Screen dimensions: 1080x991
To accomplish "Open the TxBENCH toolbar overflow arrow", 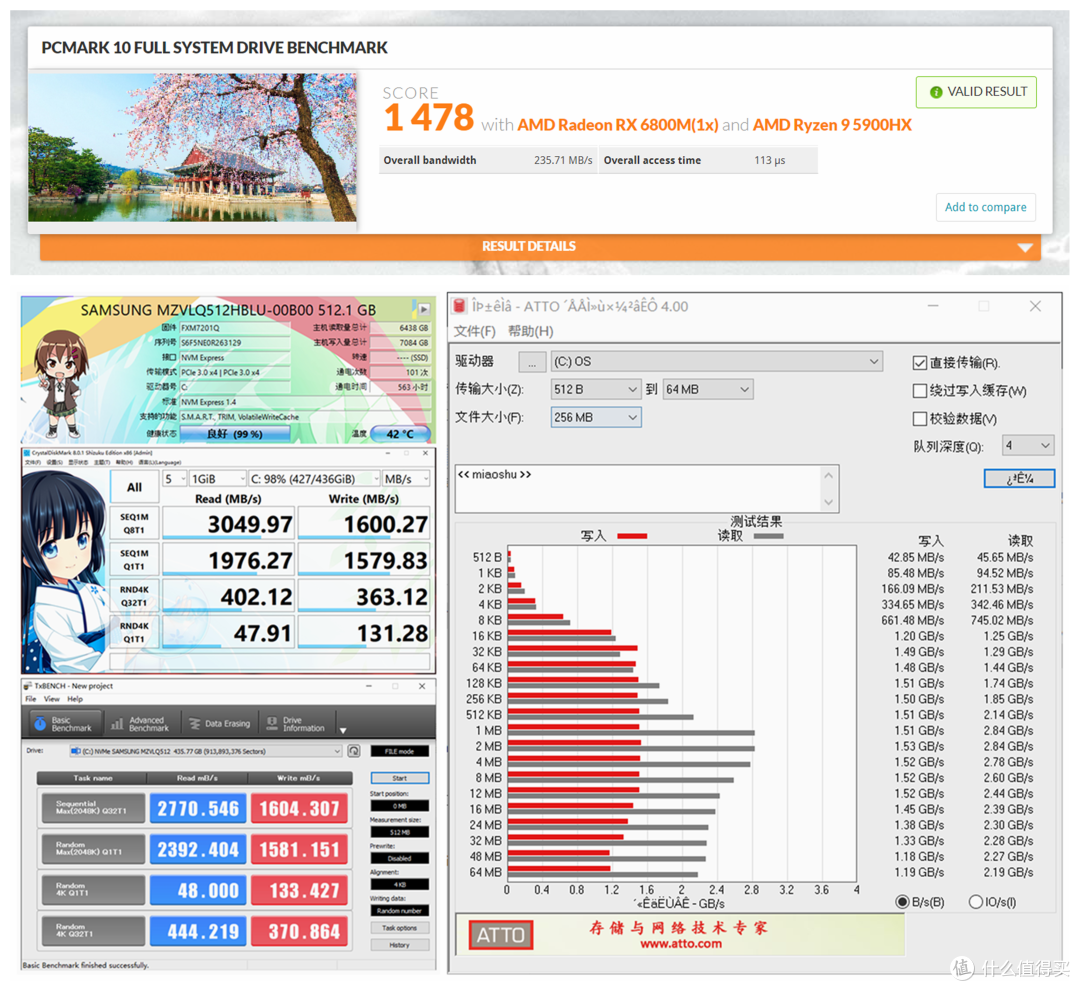I will (x=343, y=730).
